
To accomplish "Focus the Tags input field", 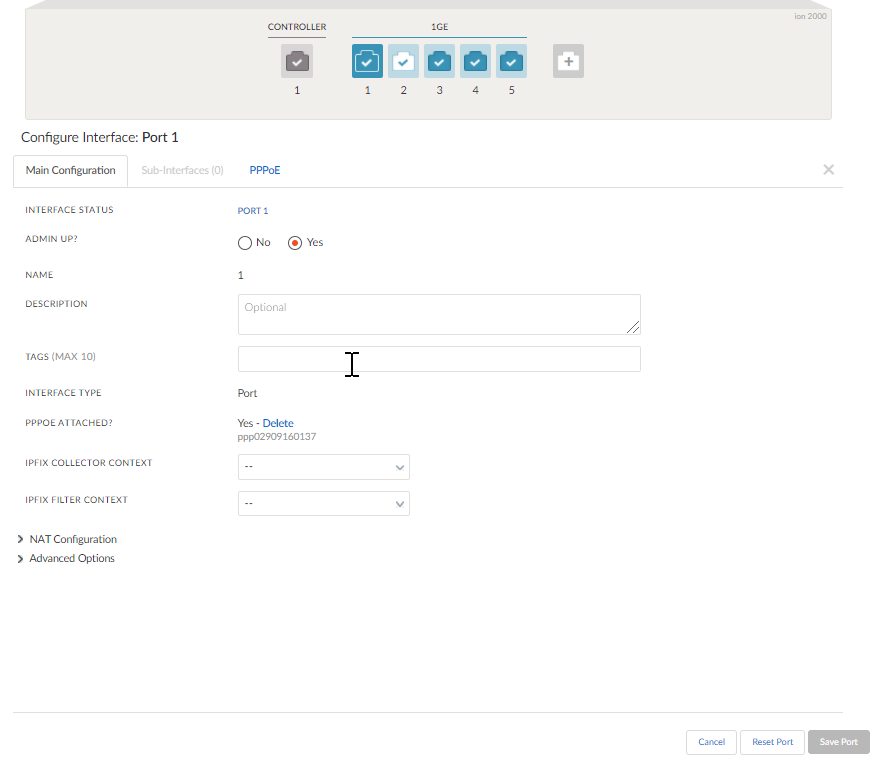I will [439, 359].
